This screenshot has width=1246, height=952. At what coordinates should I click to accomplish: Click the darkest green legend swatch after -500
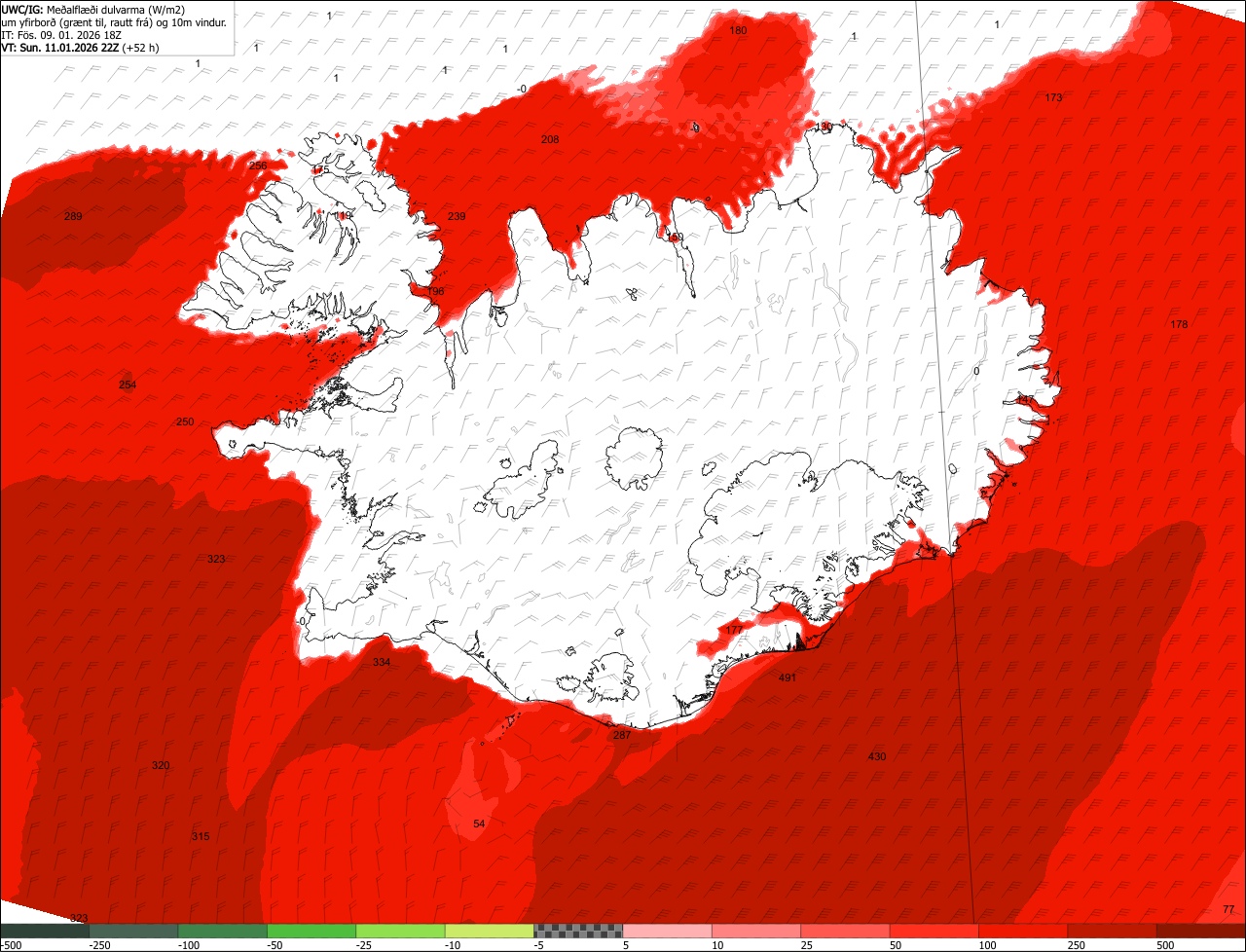click(45, 931)
